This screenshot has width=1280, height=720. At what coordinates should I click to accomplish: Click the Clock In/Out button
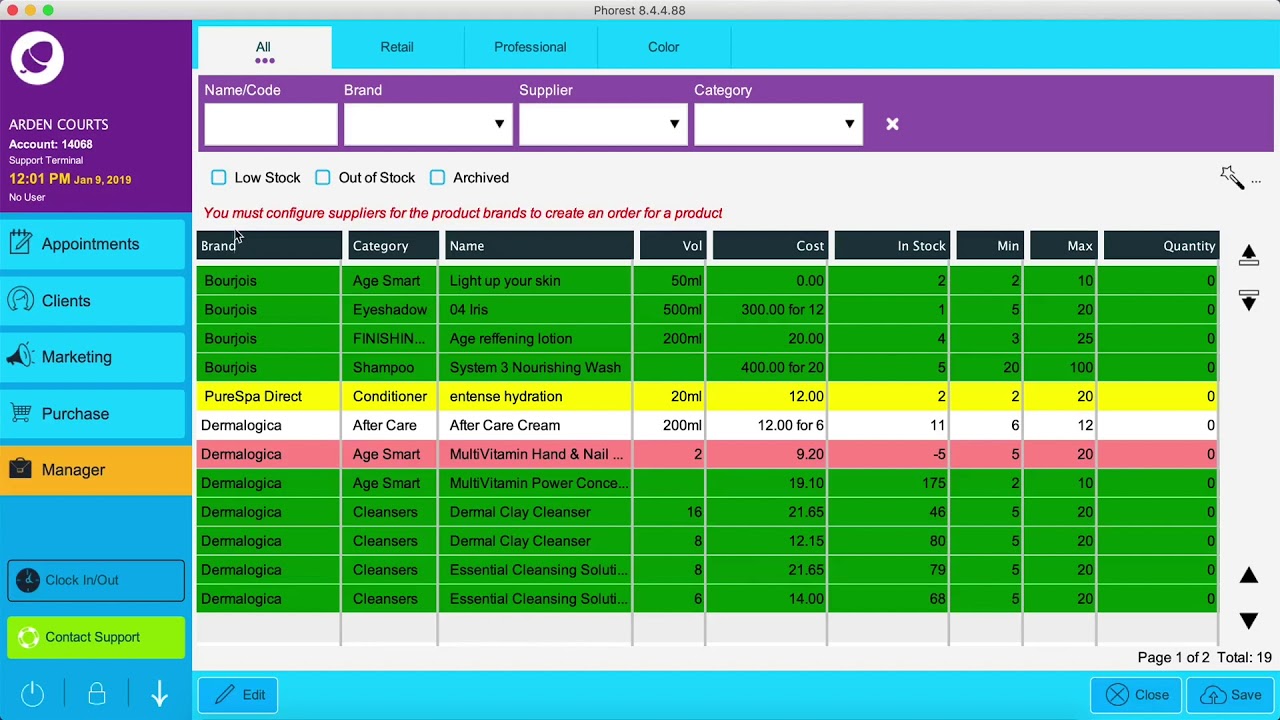96,580
